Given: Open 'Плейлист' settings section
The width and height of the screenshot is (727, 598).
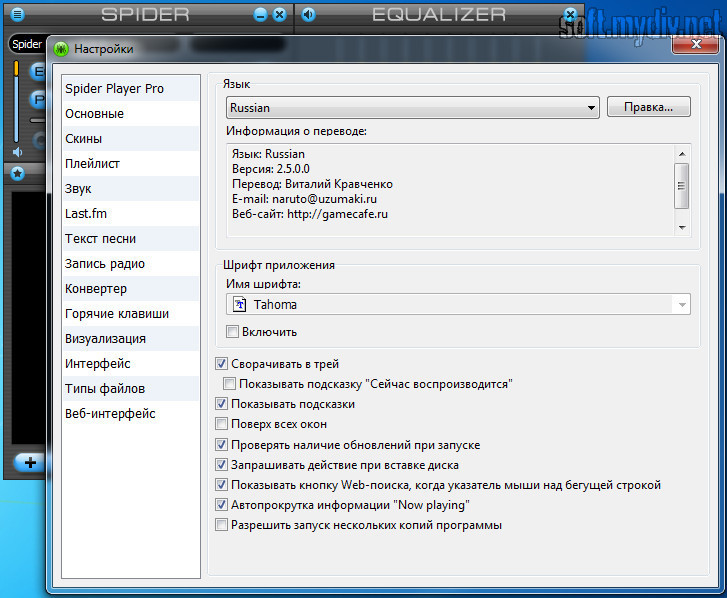Looking at the screenshot, I should pyautogui.click(x=131, y=164).
